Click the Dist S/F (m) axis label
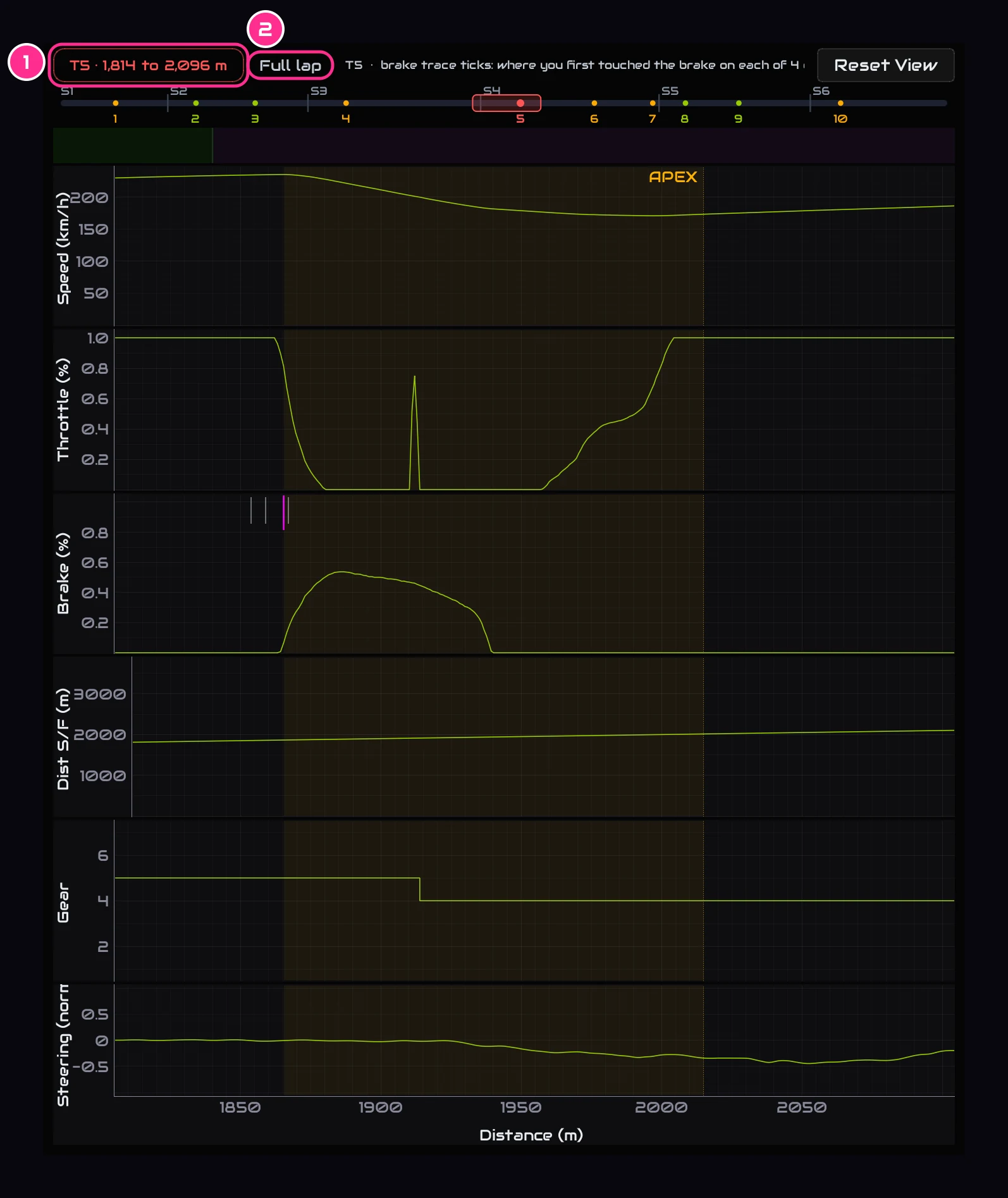 click(x=63, y=739)
